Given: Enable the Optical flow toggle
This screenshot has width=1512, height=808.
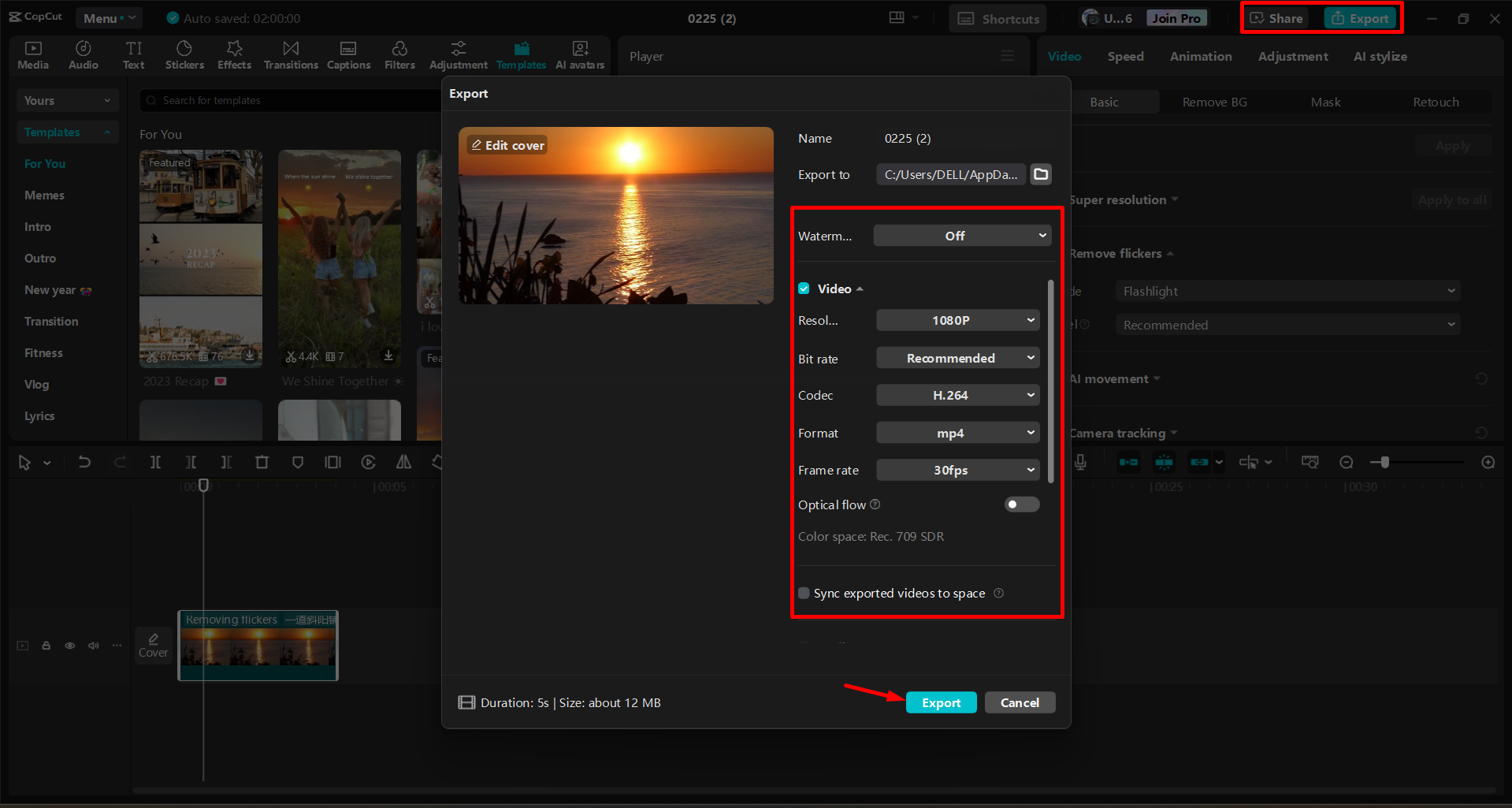Looking at the screenshot, I should tap(1021, 505).
